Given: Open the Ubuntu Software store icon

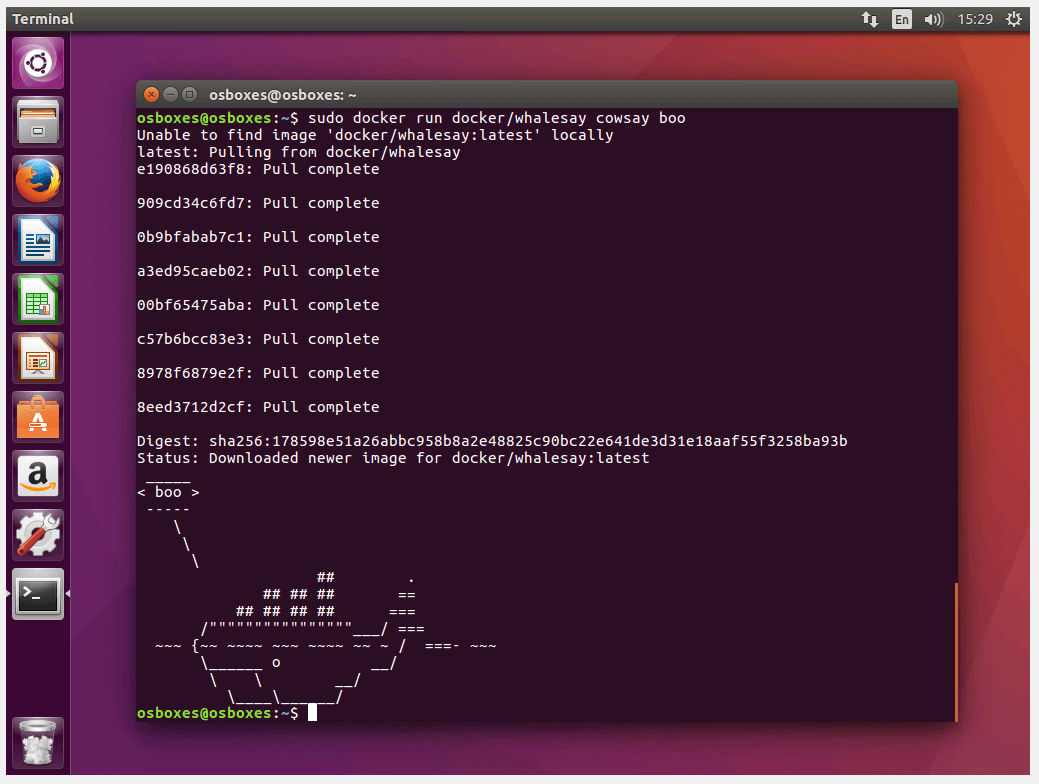Looking at the screenshot, I should point(38,417).
